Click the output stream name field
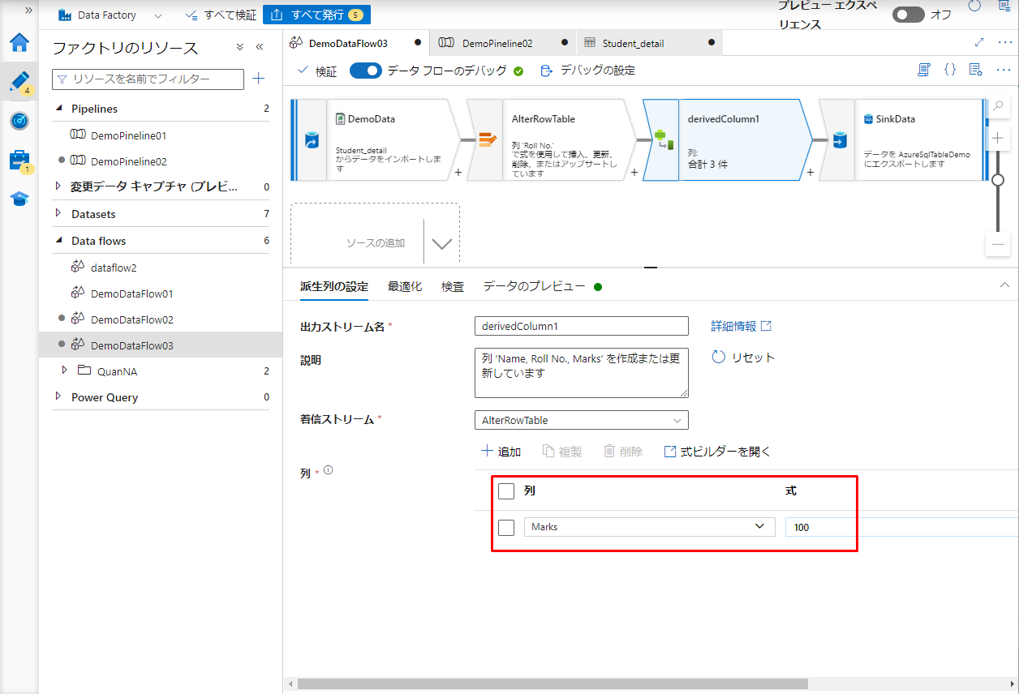 pyautogui.click(x=582, y=326)
